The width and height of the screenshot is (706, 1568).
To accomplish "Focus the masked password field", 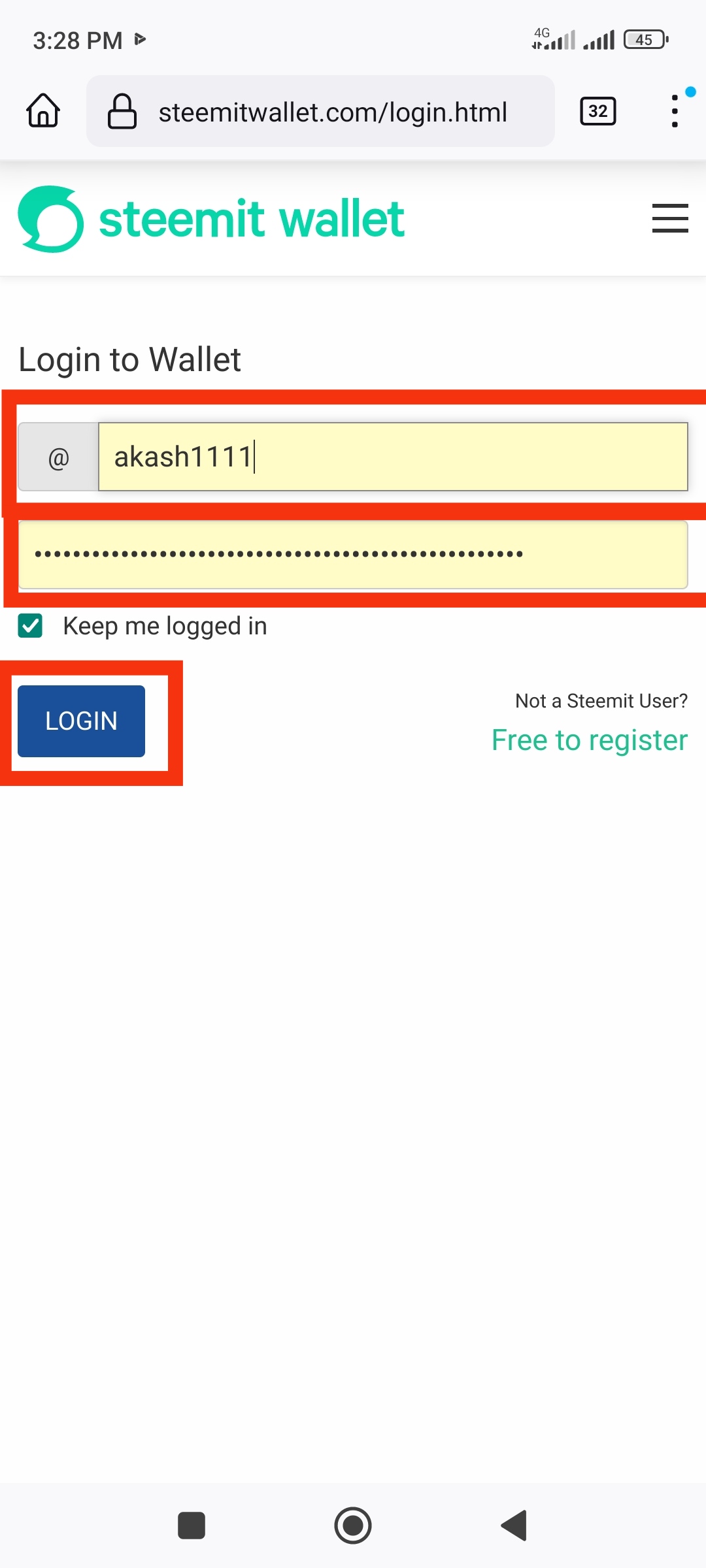I will click(x=353, y=555).
